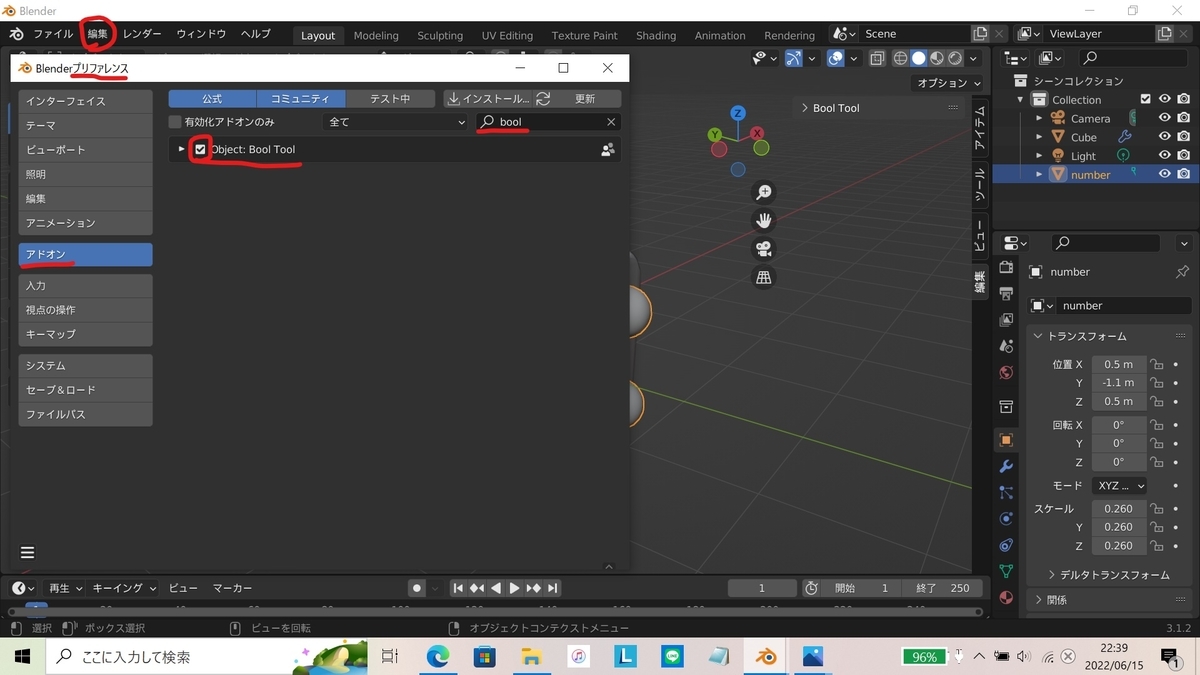Open the ツール sidebar tab
Viewport: 1200px width, 675px height.
[980, 183]
